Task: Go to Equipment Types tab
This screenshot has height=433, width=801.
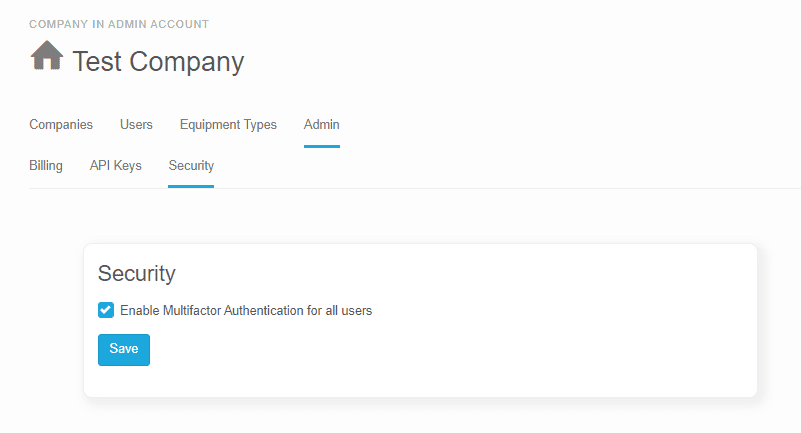Action: pyautogui.click(x=228, y=125)
